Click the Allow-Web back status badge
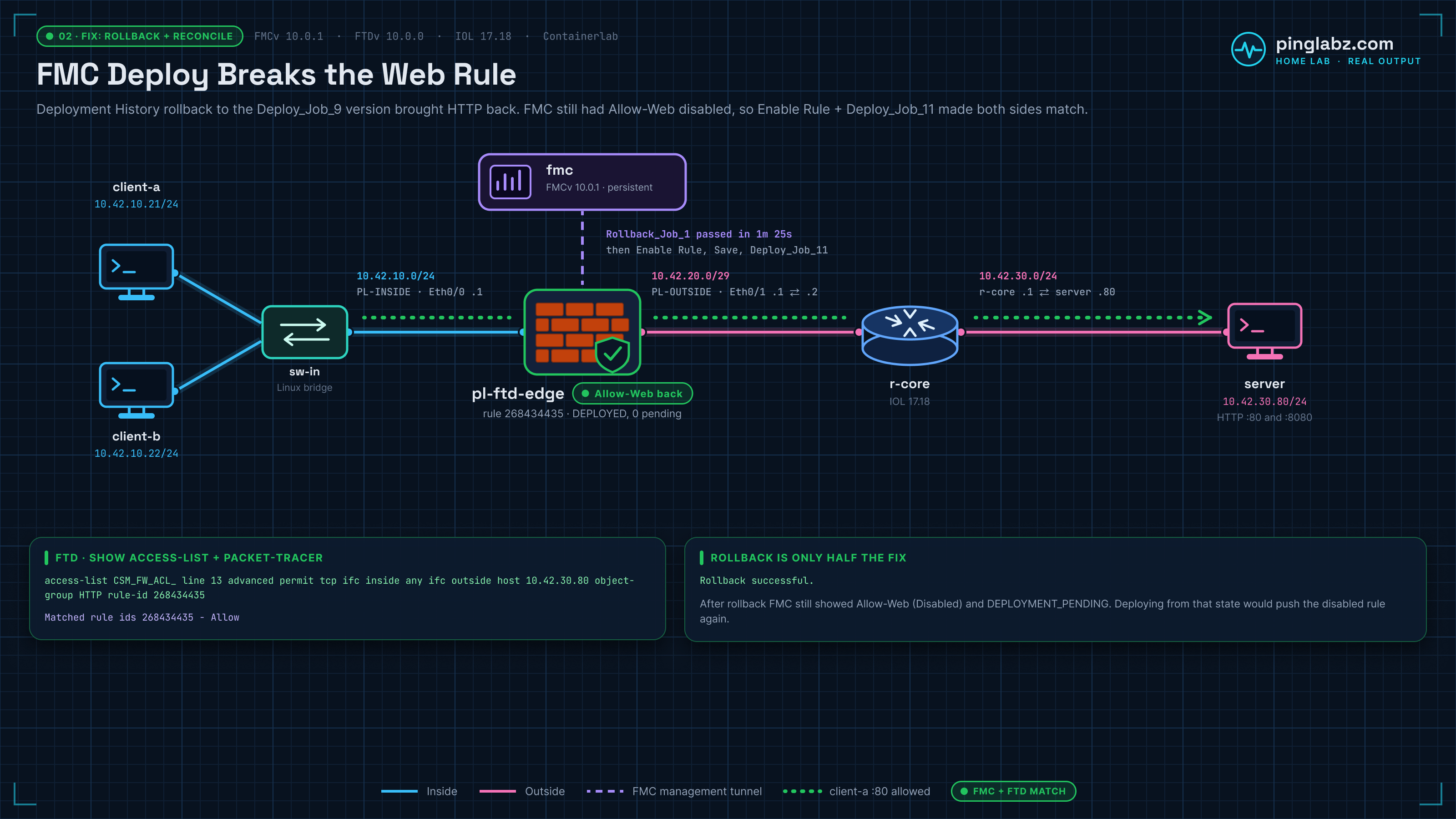The width and height of the screenshot is (1456, 819). [x=632, y=394]
